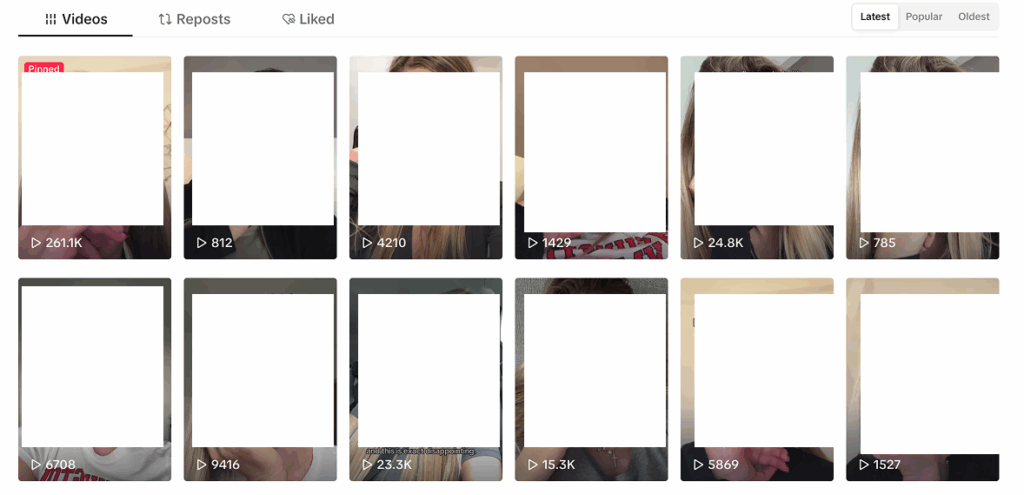Screen dimensions: 1024x495
Task: Sort videos by Oldest
Action: [x=974, y=17]
